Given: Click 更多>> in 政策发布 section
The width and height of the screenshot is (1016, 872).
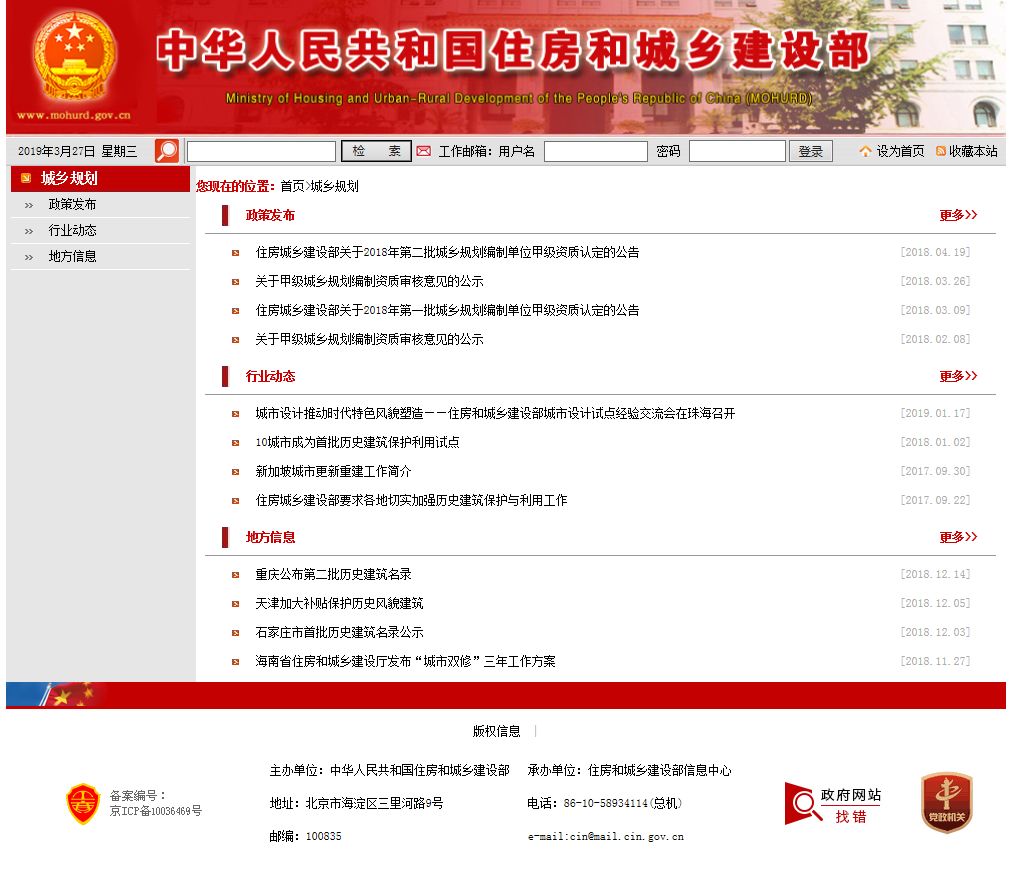Looking at the screenshot, I should coord(958,215).
